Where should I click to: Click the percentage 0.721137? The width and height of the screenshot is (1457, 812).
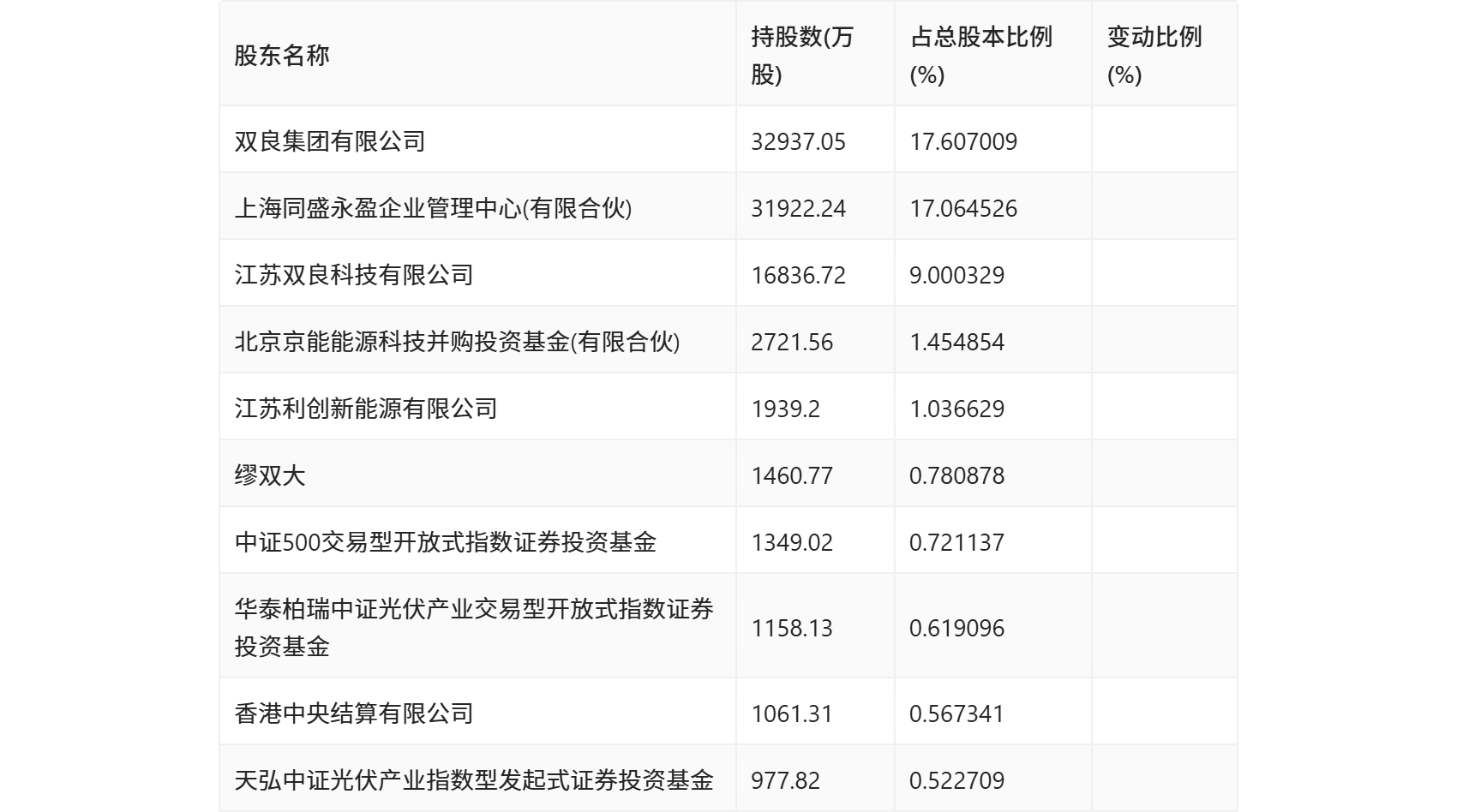pyautogui.click(x=956, y=542)
